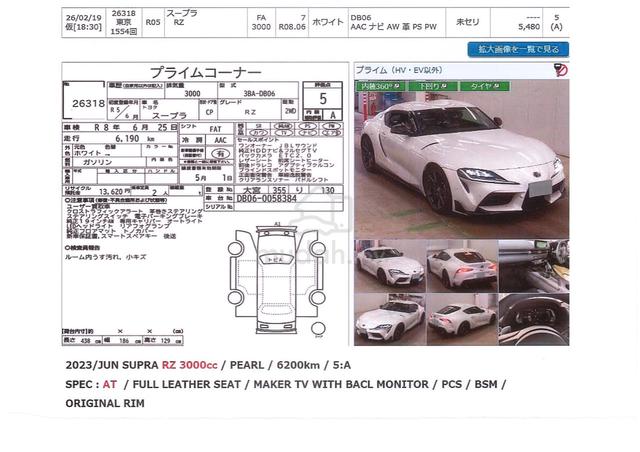This screenshot has width=640, height=452.
Task: Click the model code 3BA-DB06
Action: pos(259,94)
